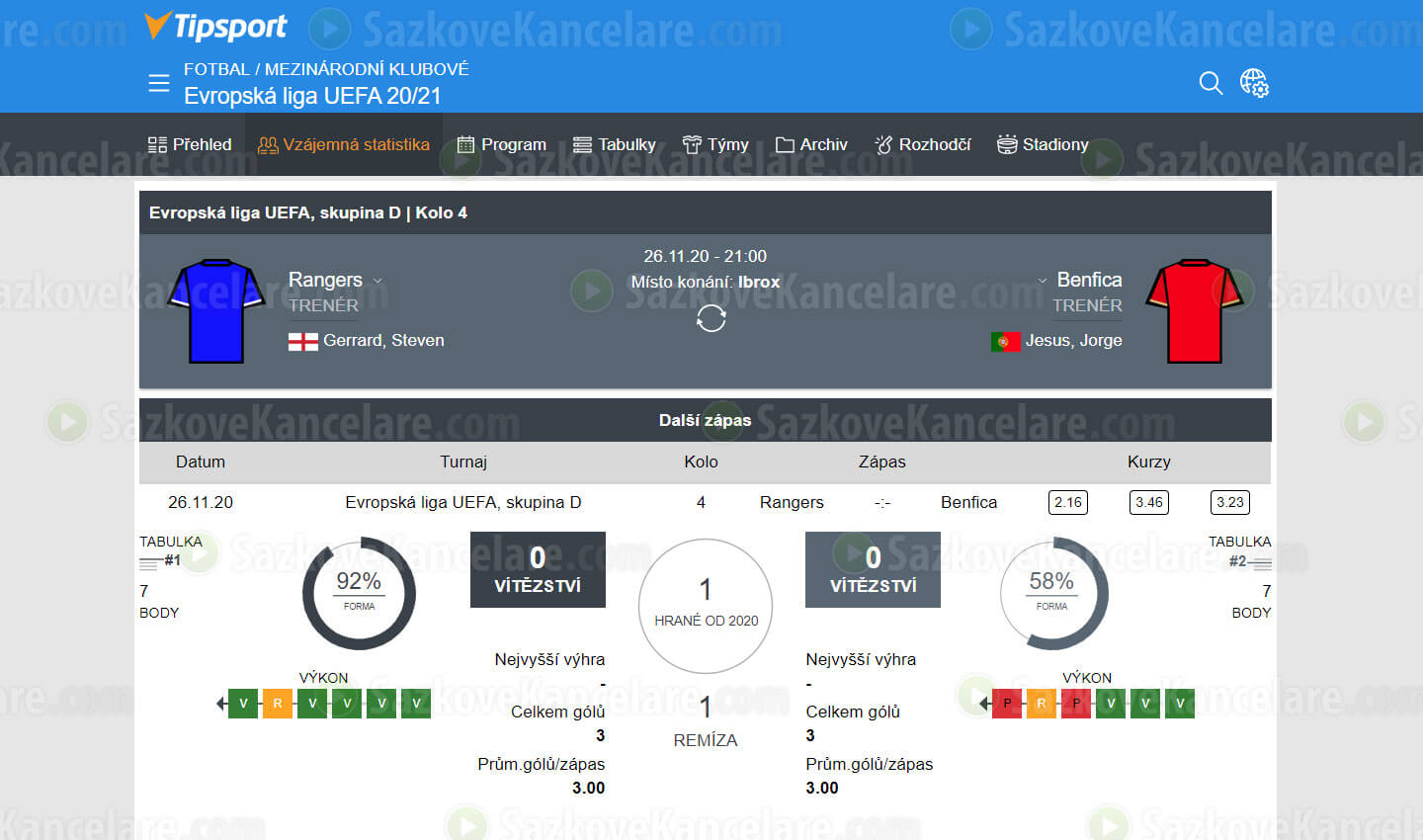Select draw odds 3.46
Image resolution: width=1423 pixels, height=840 pixels.
[x=1149, y=502]
